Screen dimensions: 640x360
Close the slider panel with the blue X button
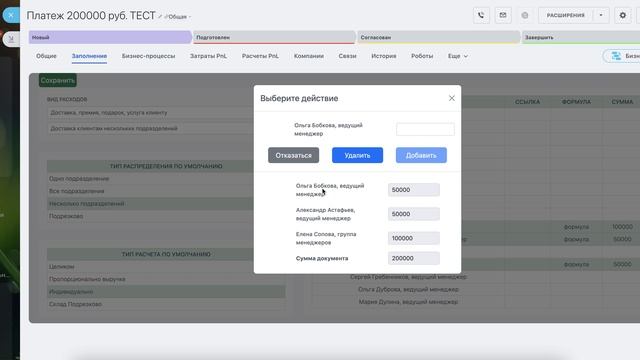click(x=11, y=15)
